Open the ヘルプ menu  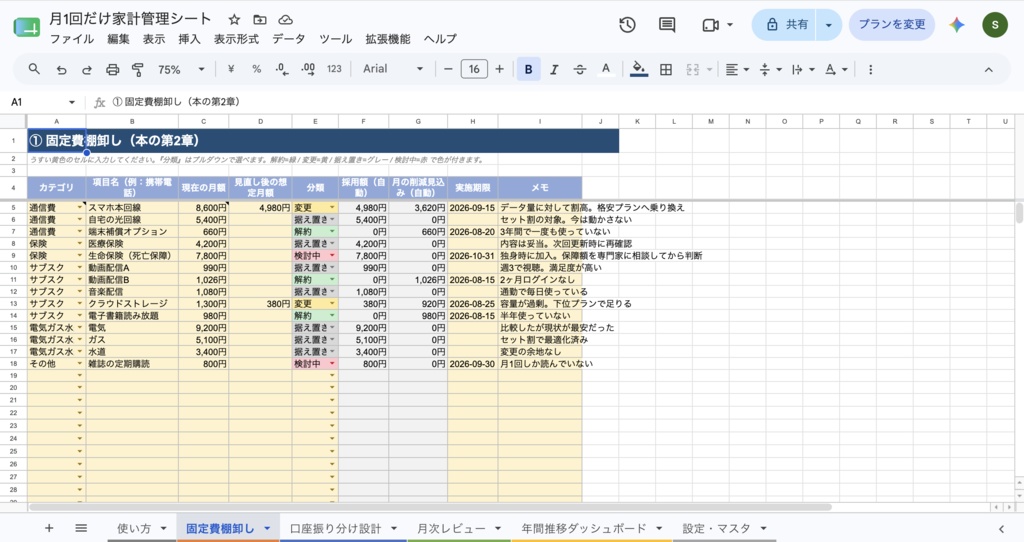pyautogui.click(x=440, y=39)
